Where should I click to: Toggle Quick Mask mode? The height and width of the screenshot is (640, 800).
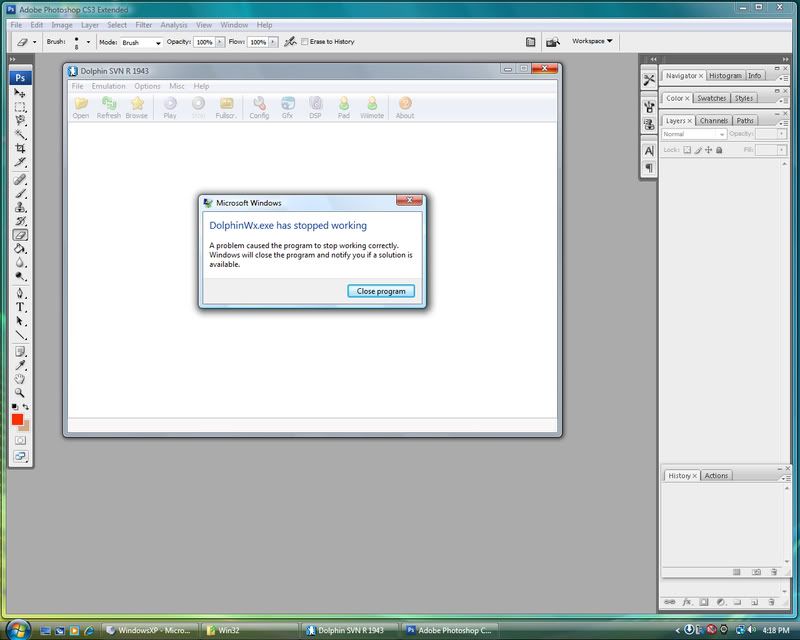coord(20,440)
